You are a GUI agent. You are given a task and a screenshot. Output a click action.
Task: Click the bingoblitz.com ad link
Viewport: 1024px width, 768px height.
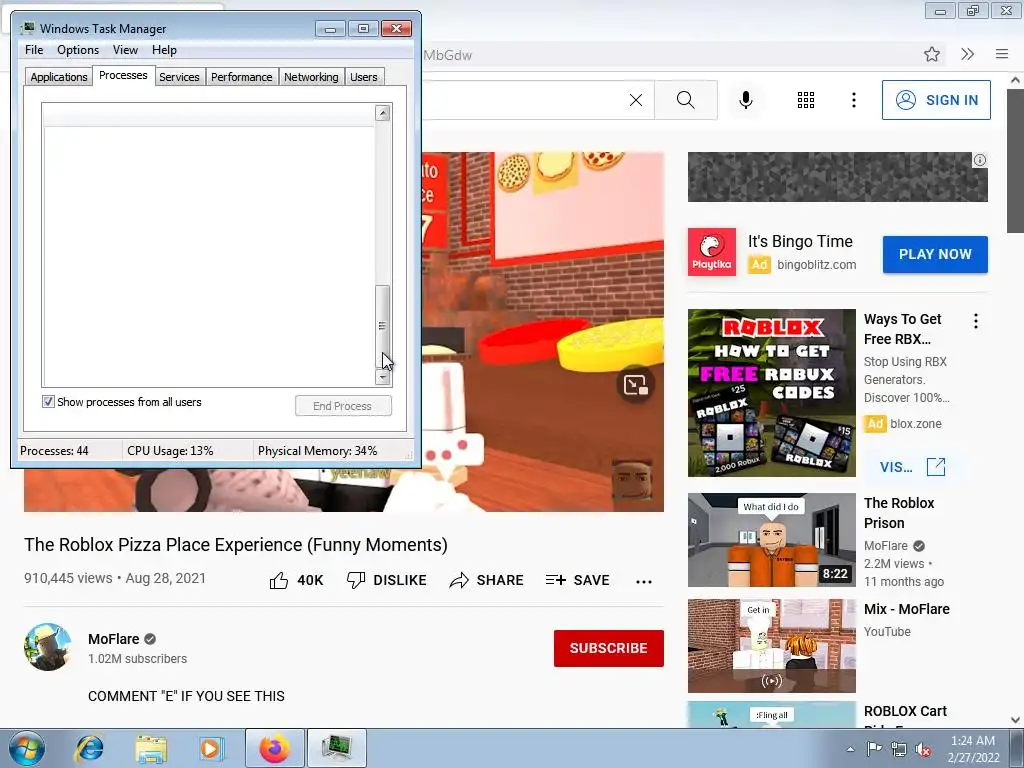(x=816, y=264)
